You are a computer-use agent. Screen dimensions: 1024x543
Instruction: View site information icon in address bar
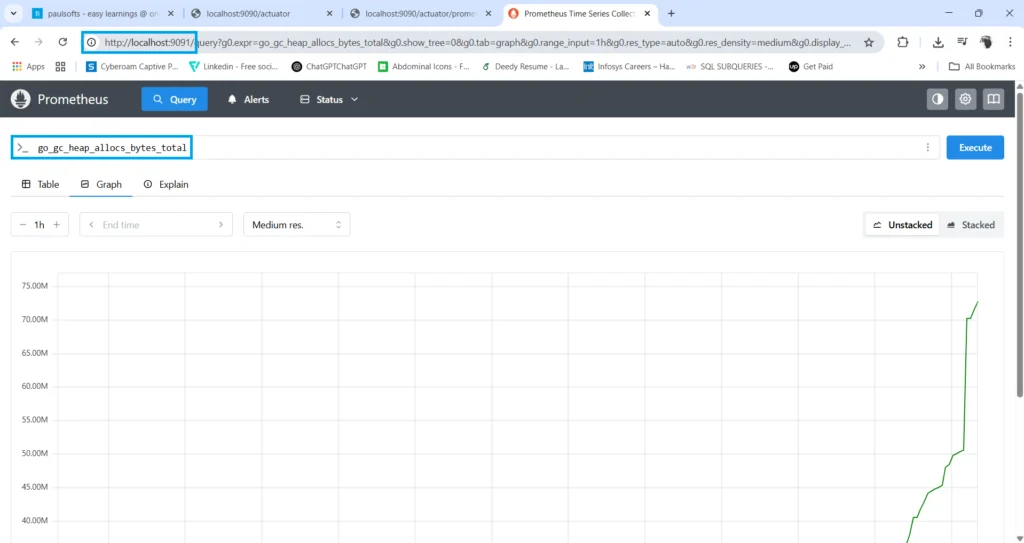[x=92, y=42]
